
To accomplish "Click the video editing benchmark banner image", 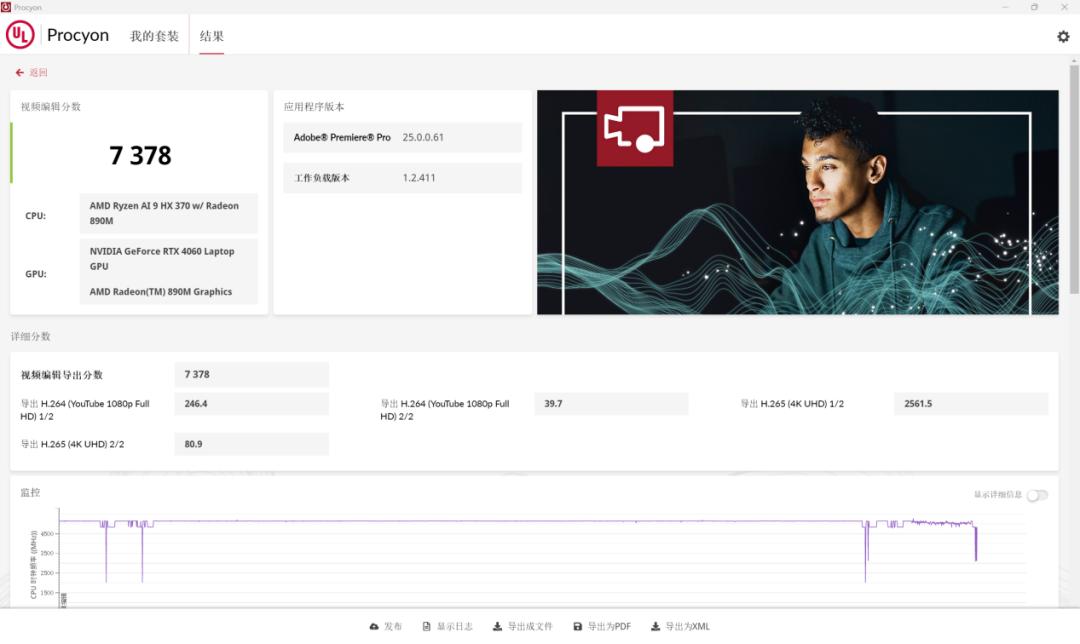I will click(798, 202).
